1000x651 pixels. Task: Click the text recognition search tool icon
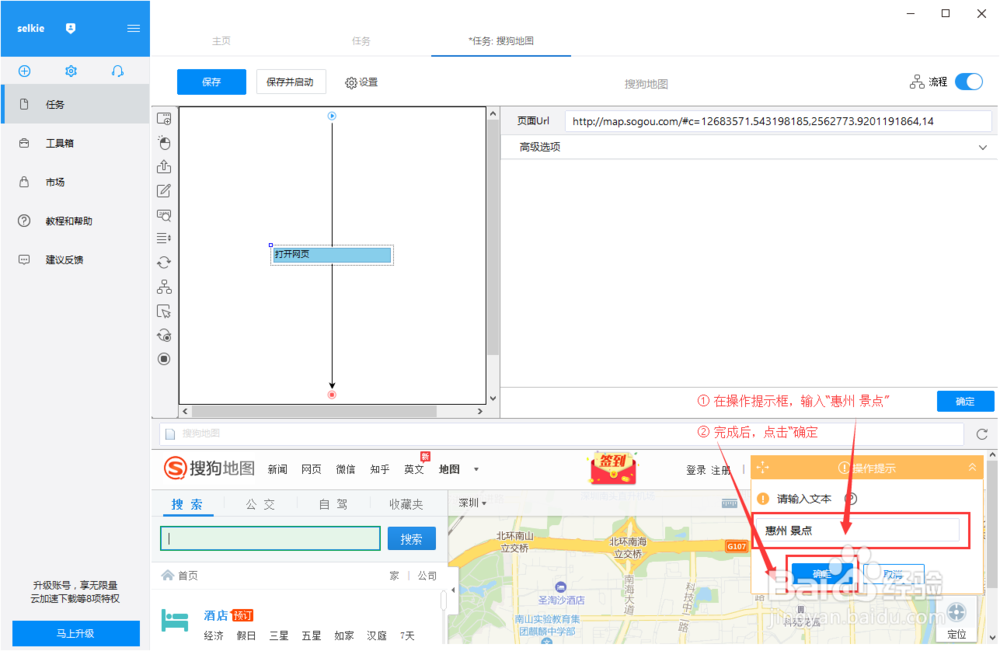164,214
